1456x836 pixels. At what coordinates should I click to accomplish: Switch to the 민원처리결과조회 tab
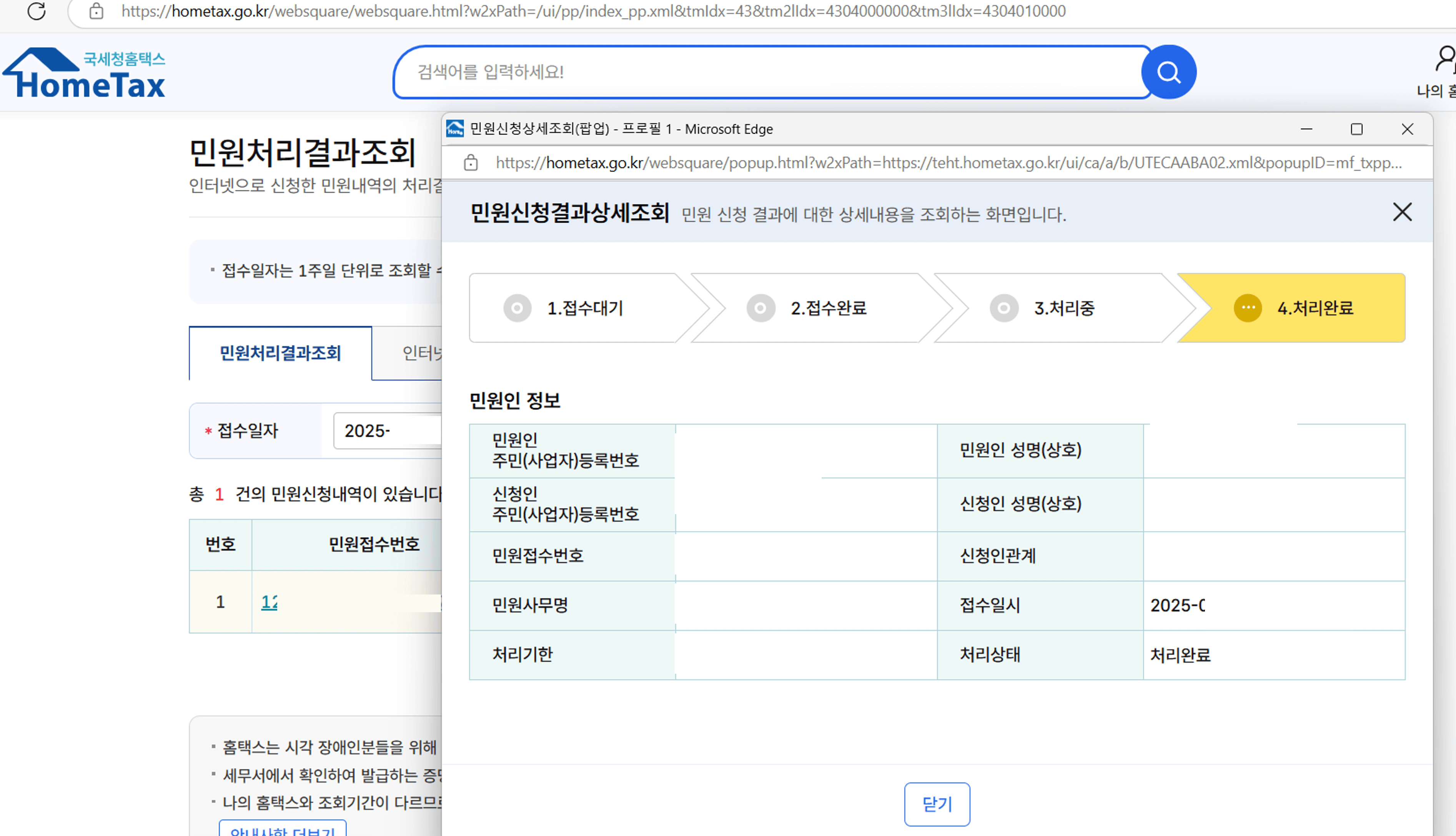point(280,354)
